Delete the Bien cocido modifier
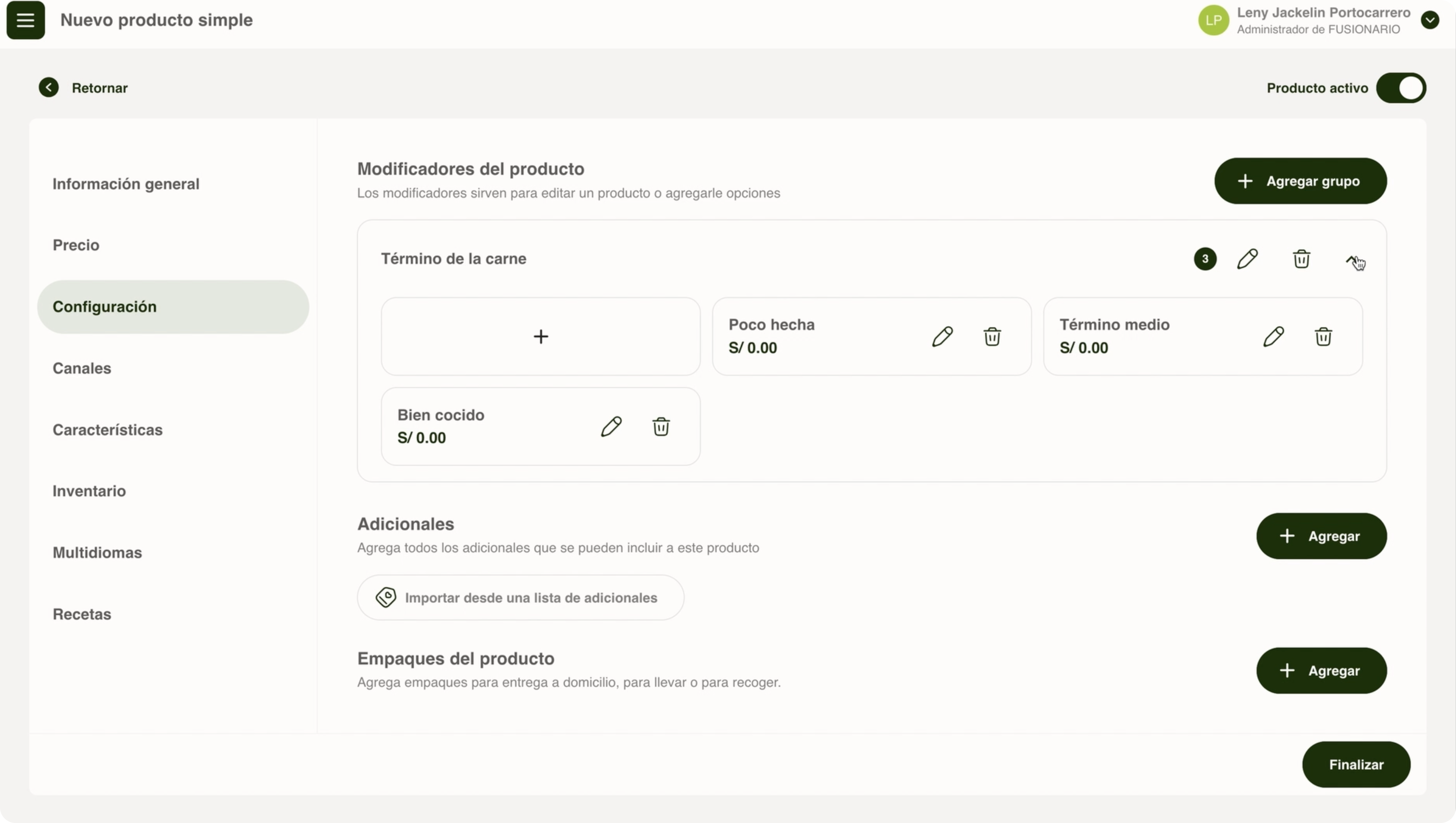 click(x=661, y=427)
